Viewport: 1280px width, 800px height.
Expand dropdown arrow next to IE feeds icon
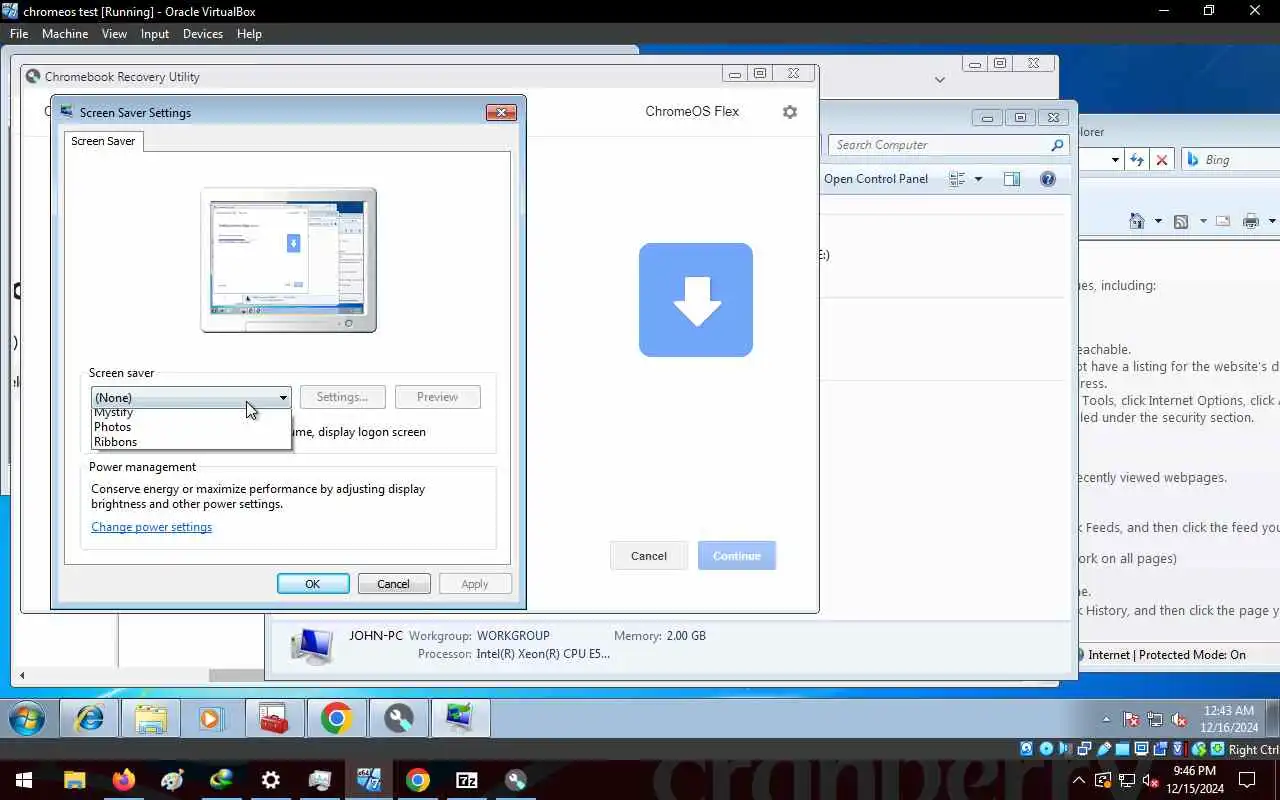click(1203, 221)
